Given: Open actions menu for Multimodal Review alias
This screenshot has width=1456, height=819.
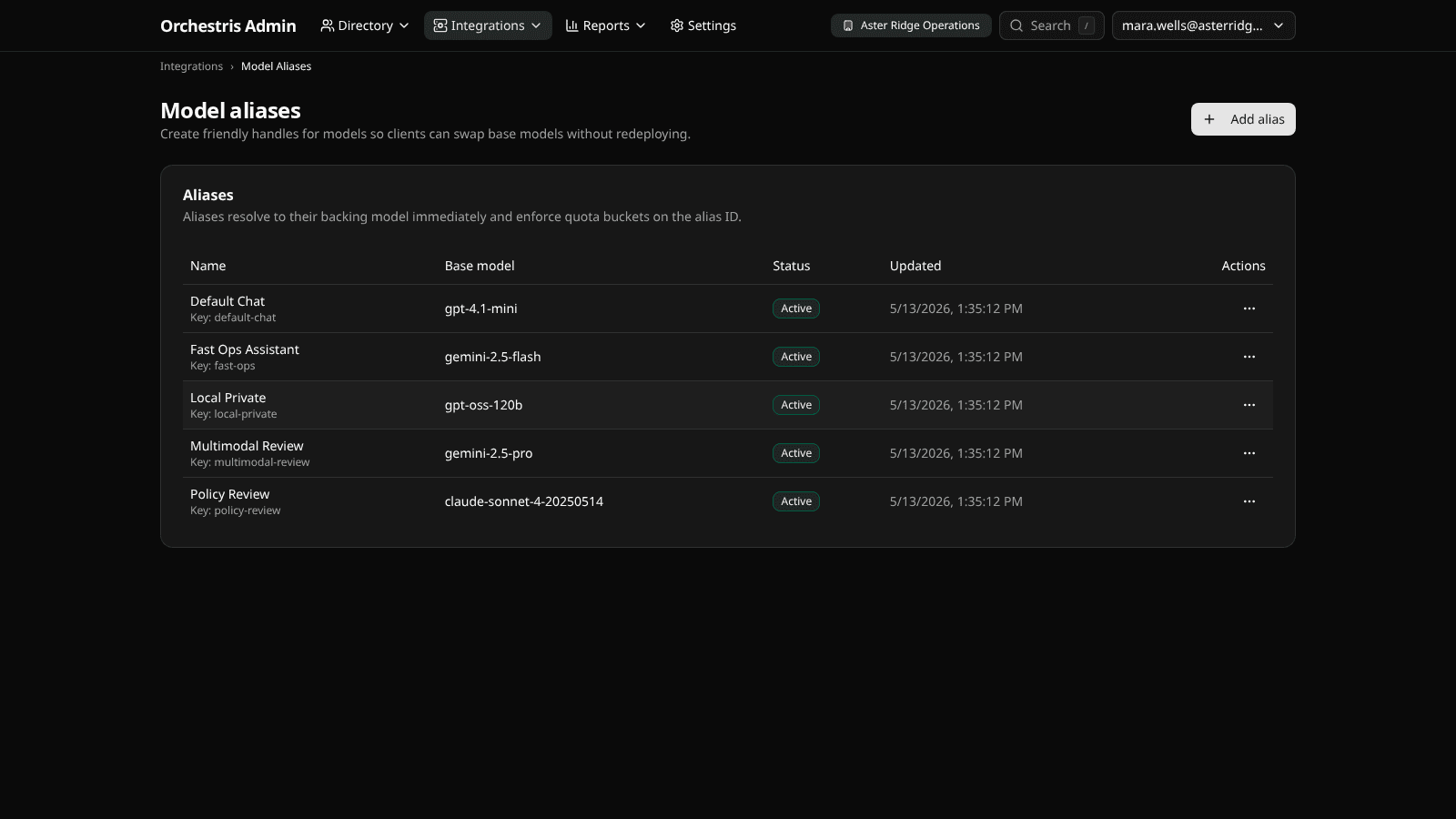Looking at the screenshot, I should tap(1249, 453).
